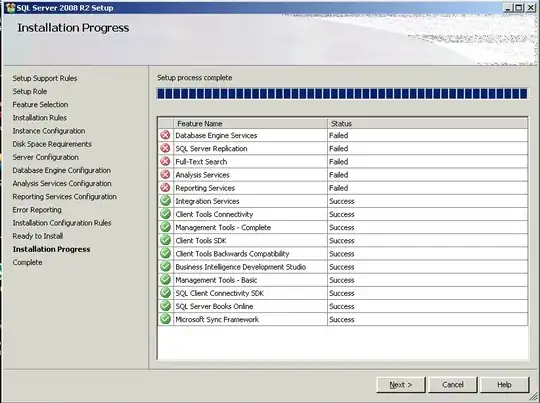The width and height of the screenshot is (540, 403).
Task: Select Analysis Services Configuration step
Action: coord(62,183)
